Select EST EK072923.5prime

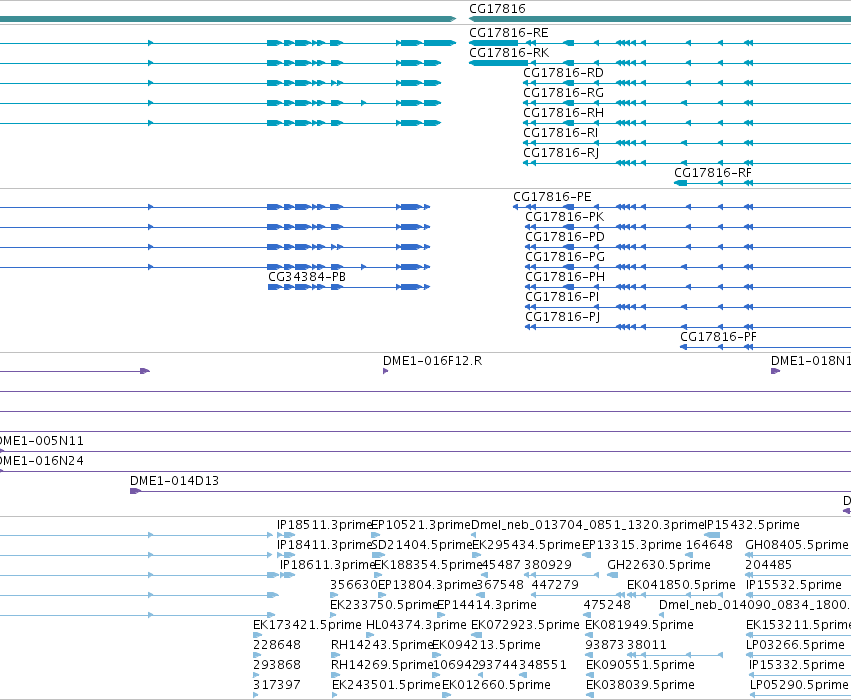pos(525,626)
